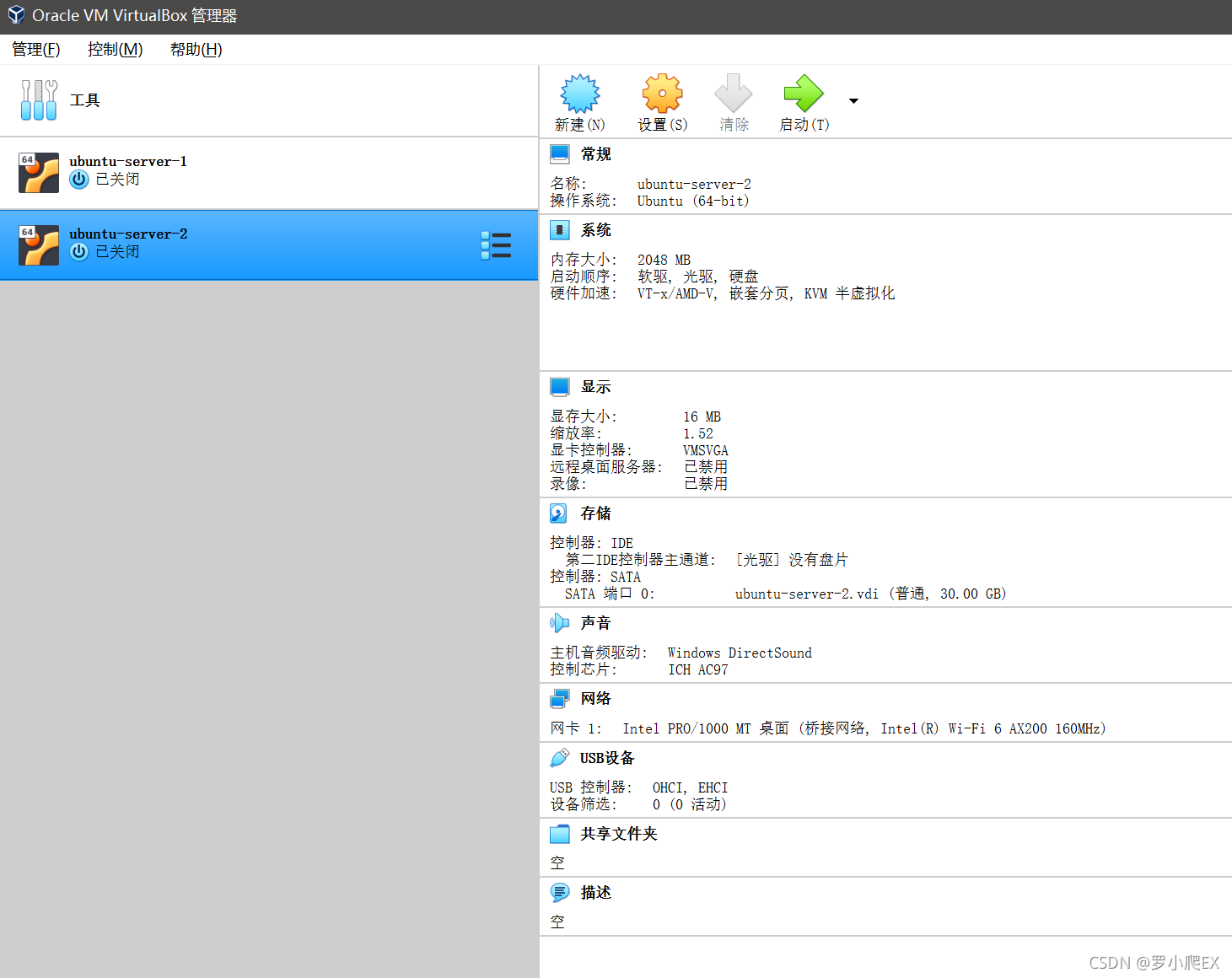Select the ubuntu-server-2 virtual machine
The height and width of the screenshot is (978, 1232).
[x=269, y=245]
